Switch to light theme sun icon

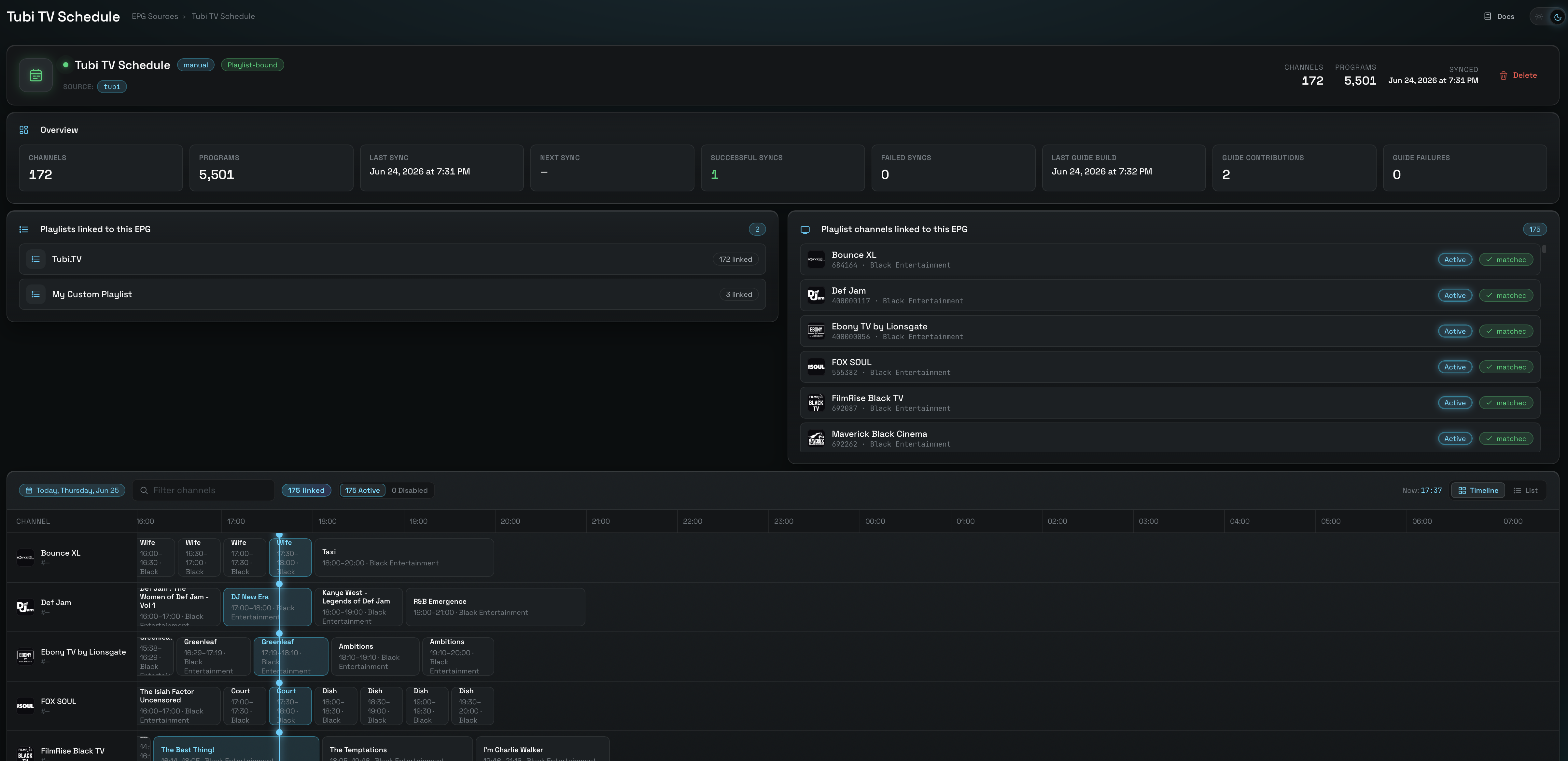1539,16
